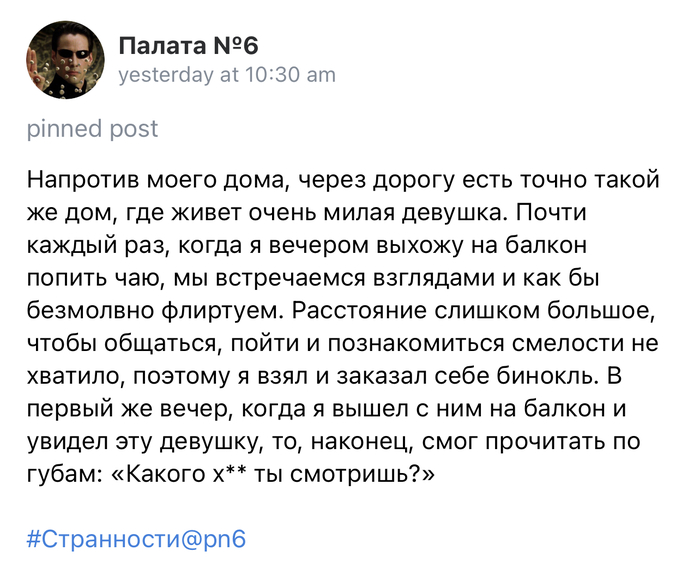Open the #Странности@pn6 hashtag

point(136,539)
